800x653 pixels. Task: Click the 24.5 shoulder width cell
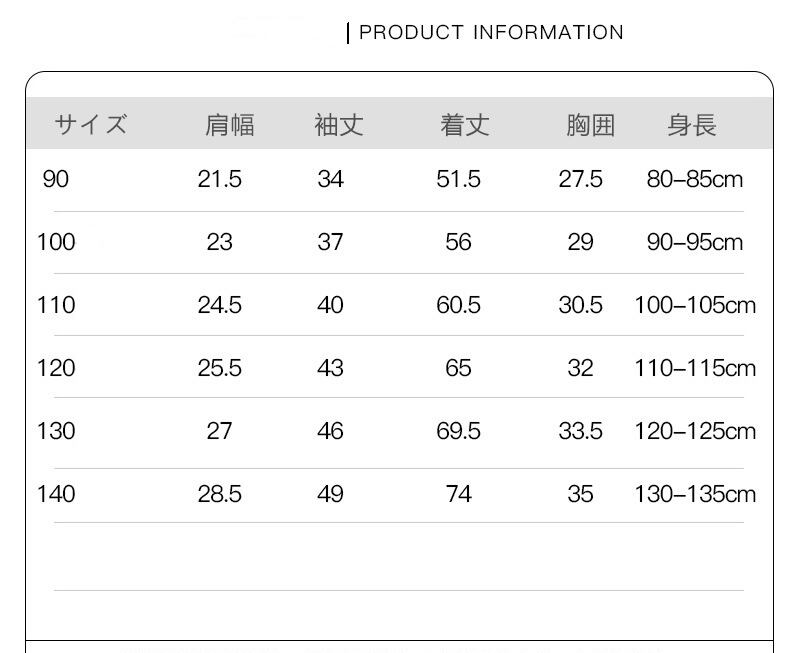click(x=220, y=305)
